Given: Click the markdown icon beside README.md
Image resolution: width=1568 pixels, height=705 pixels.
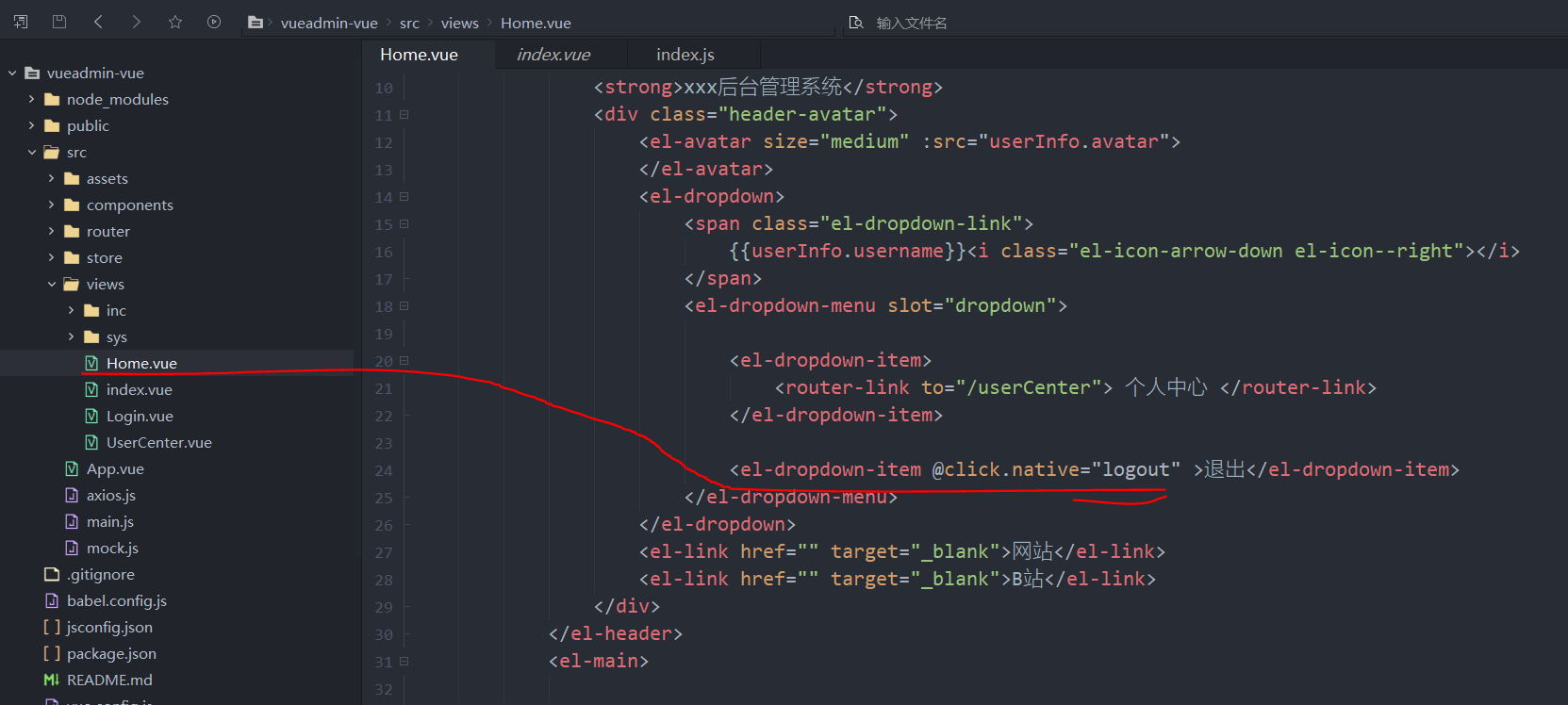Looking at the screenshot, I should click(52, 680).
